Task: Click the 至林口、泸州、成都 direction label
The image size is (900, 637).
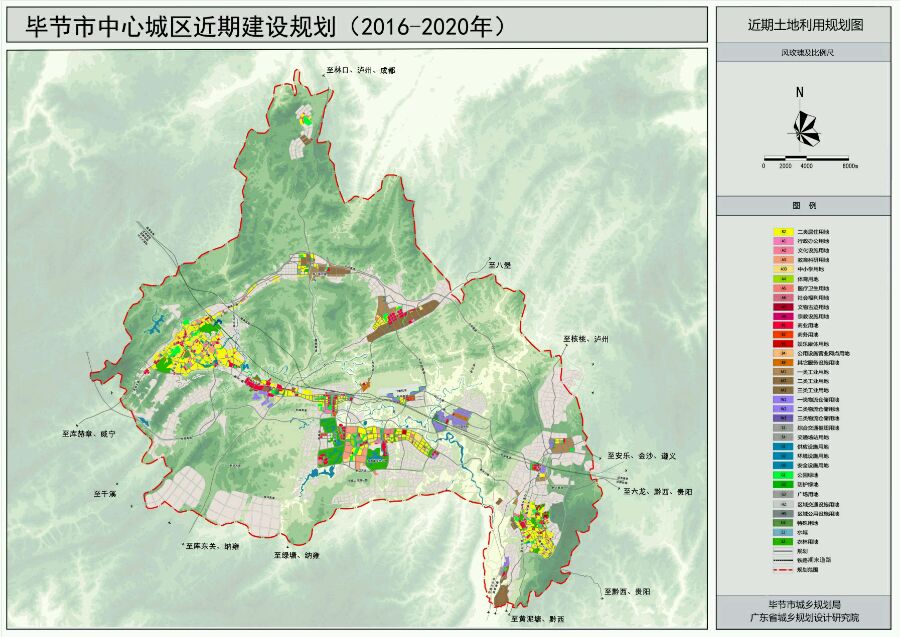Action: pyautogui.click(x=360, y=71)
